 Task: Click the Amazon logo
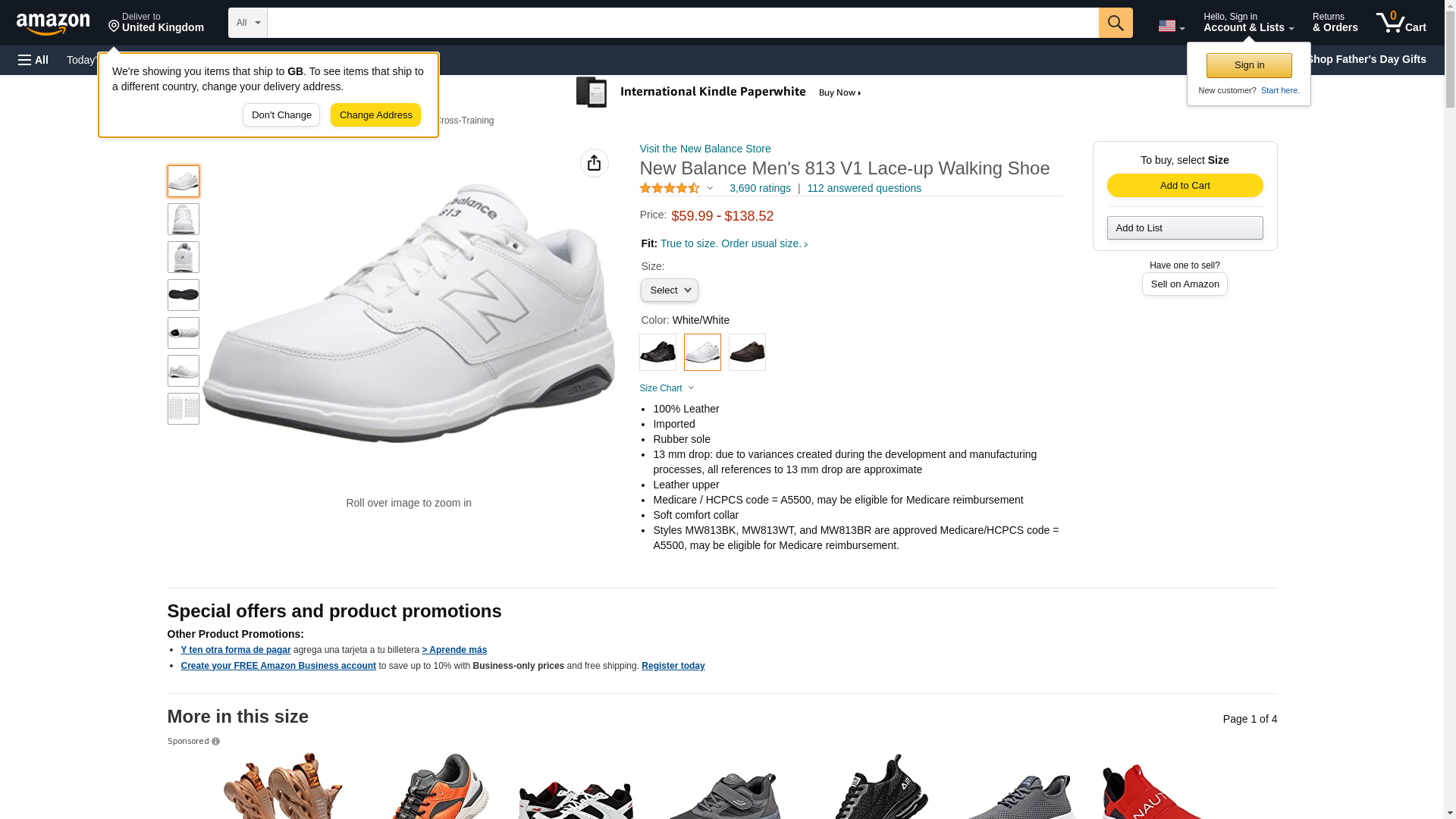coord(53,24)
